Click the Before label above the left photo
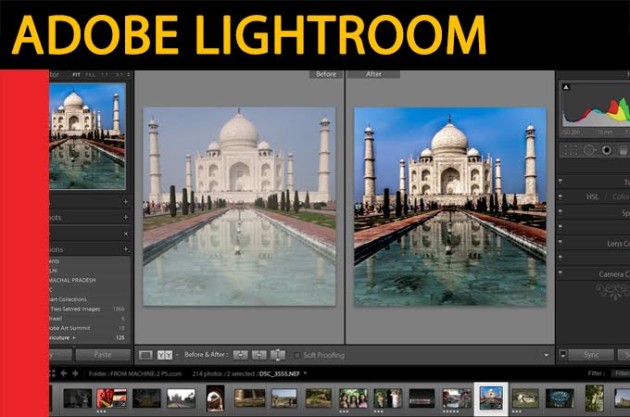 pos(326,74)
